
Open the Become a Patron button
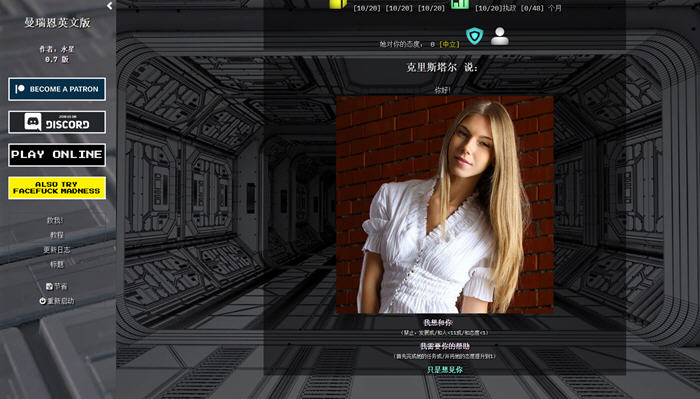[57, 89]
